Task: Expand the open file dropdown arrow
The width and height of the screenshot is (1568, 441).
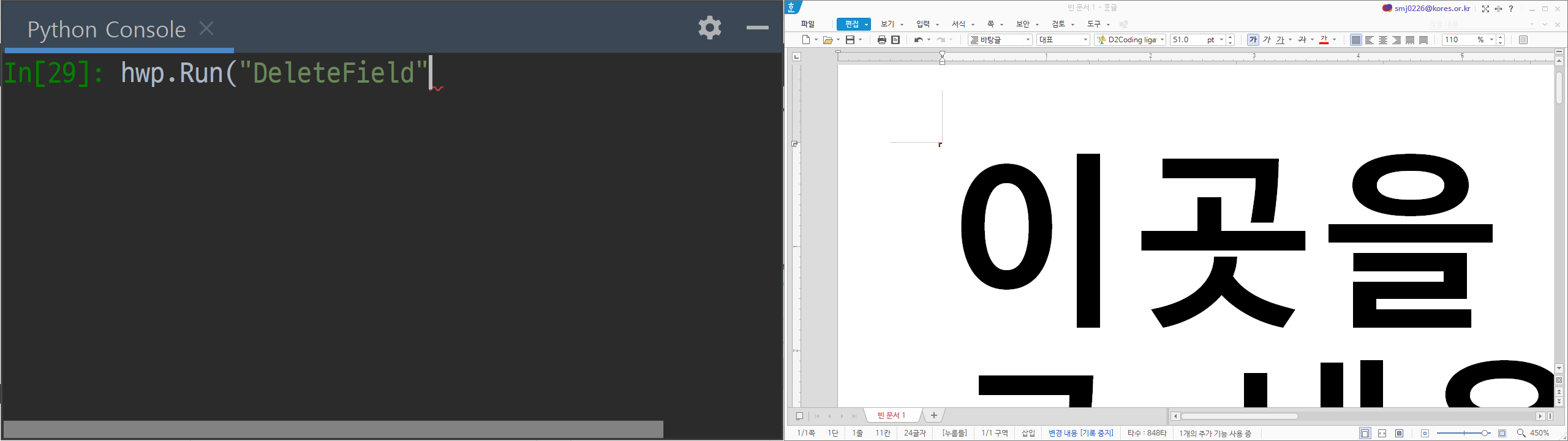Action: click(838, 40)
